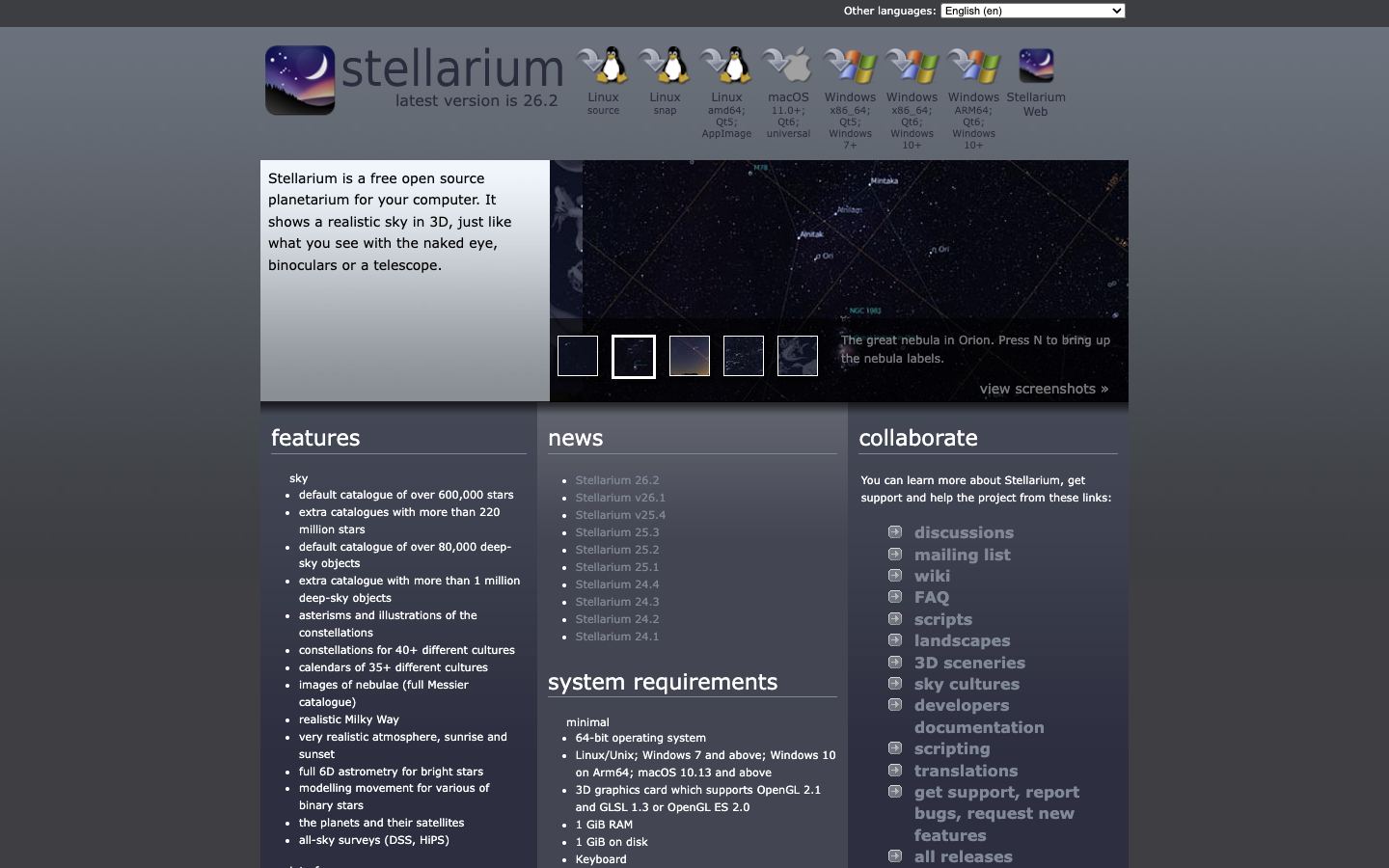This screenshot has height=868, width=1389.
Task: Click arrow icon beside wiki
Action: (895, 575)
